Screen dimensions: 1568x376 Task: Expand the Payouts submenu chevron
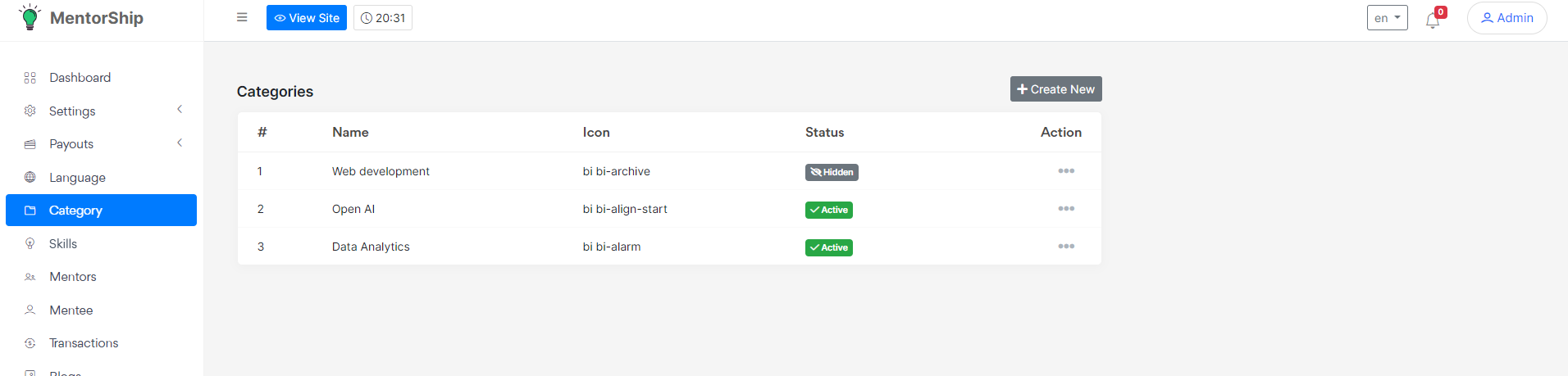pyautogui.click(x=180, y=143)
